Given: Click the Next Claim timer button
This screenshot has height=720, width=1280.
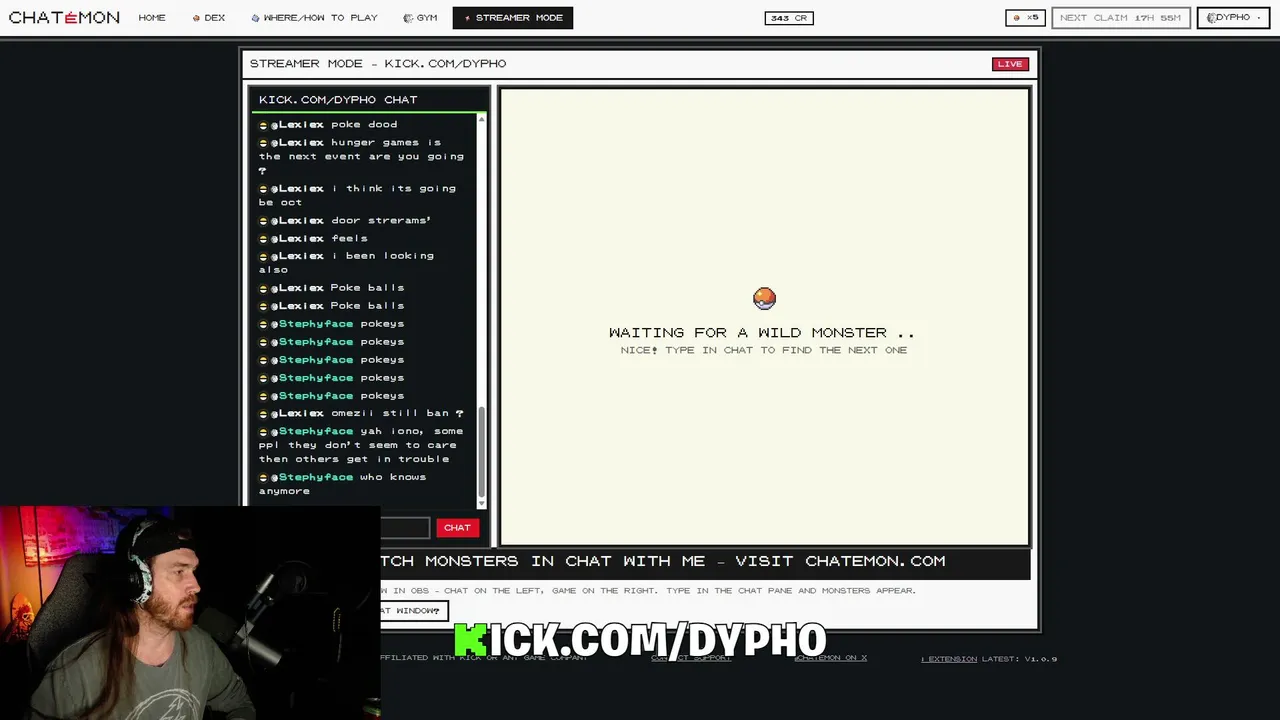Looking at the screenshot, I should coord(1120,18).
